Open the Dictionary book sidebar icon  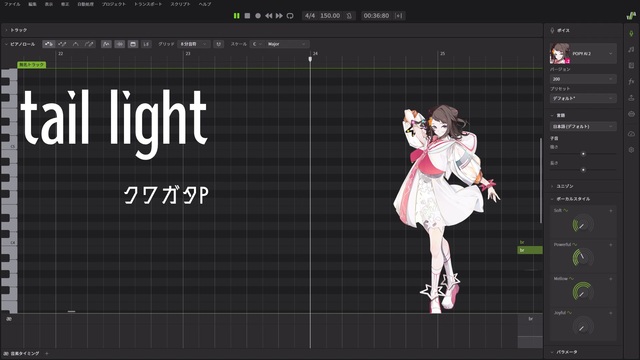[631, 65]
